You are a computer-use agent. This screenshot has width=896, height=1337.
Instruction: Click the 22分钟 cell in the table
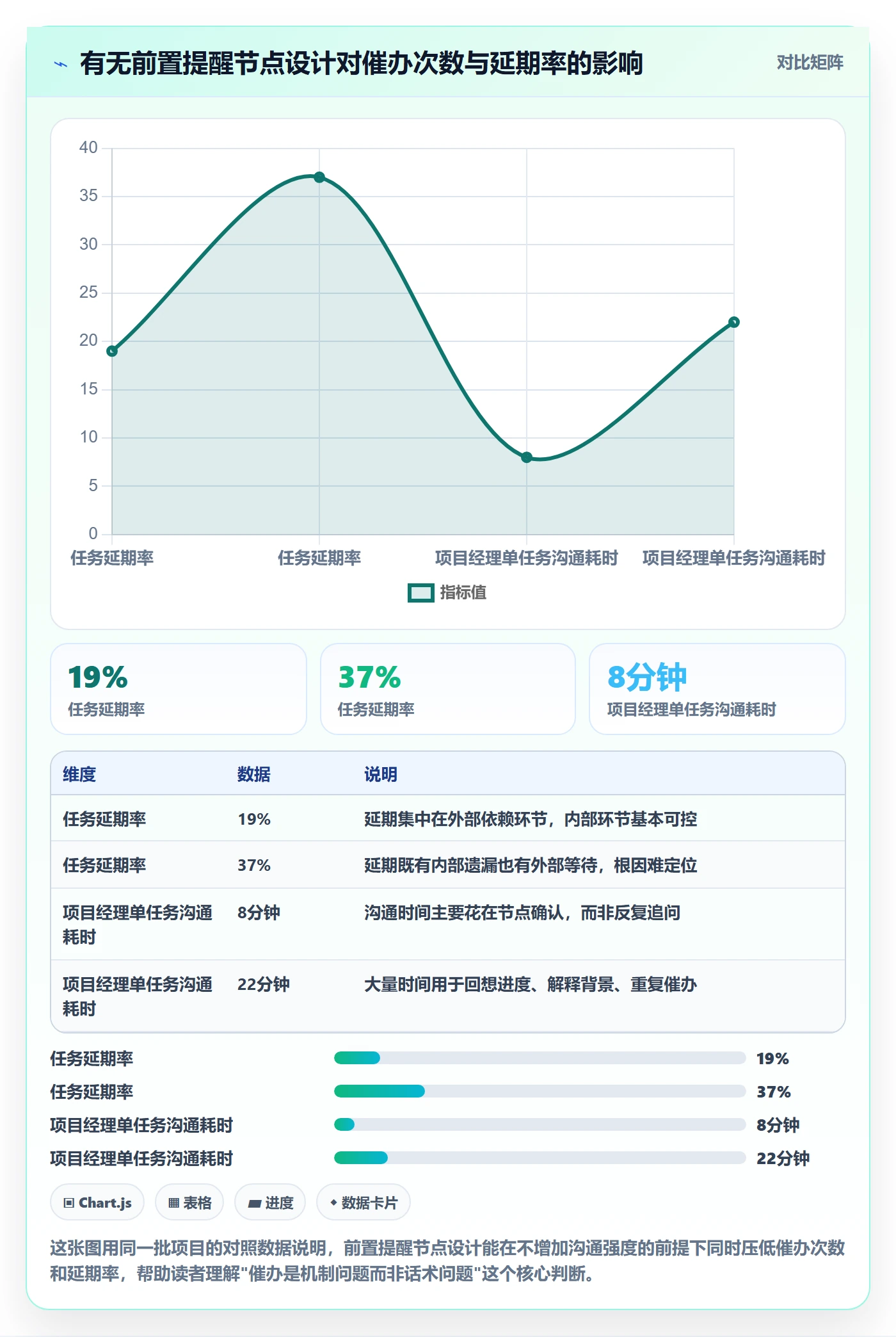(264, 984)
